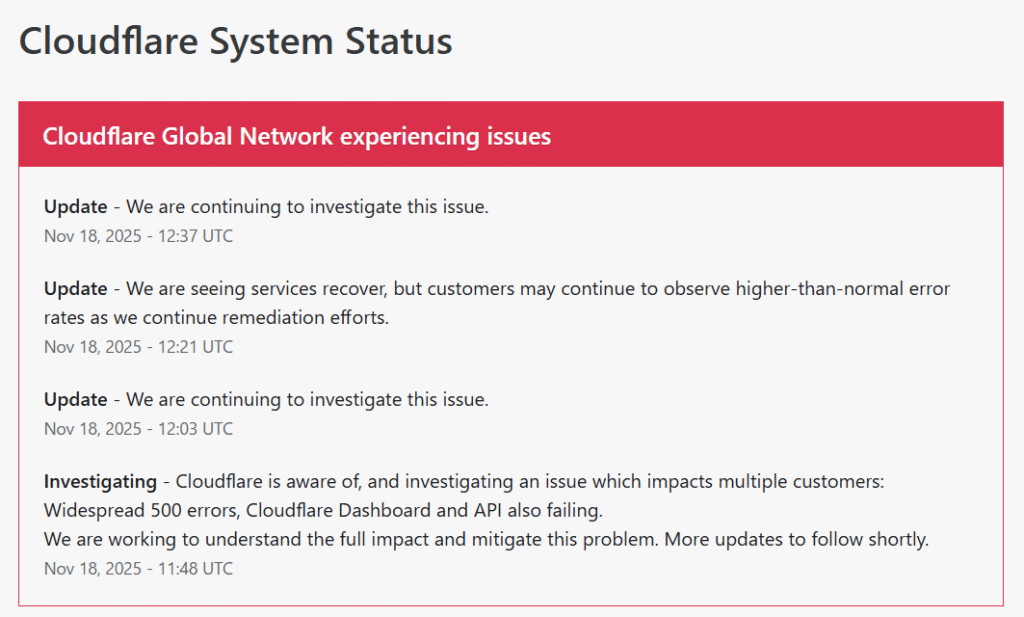The image size is (1024, 617).
Task: Select the 12:03 UTC timestamp
Action: [x=138, y=428]
